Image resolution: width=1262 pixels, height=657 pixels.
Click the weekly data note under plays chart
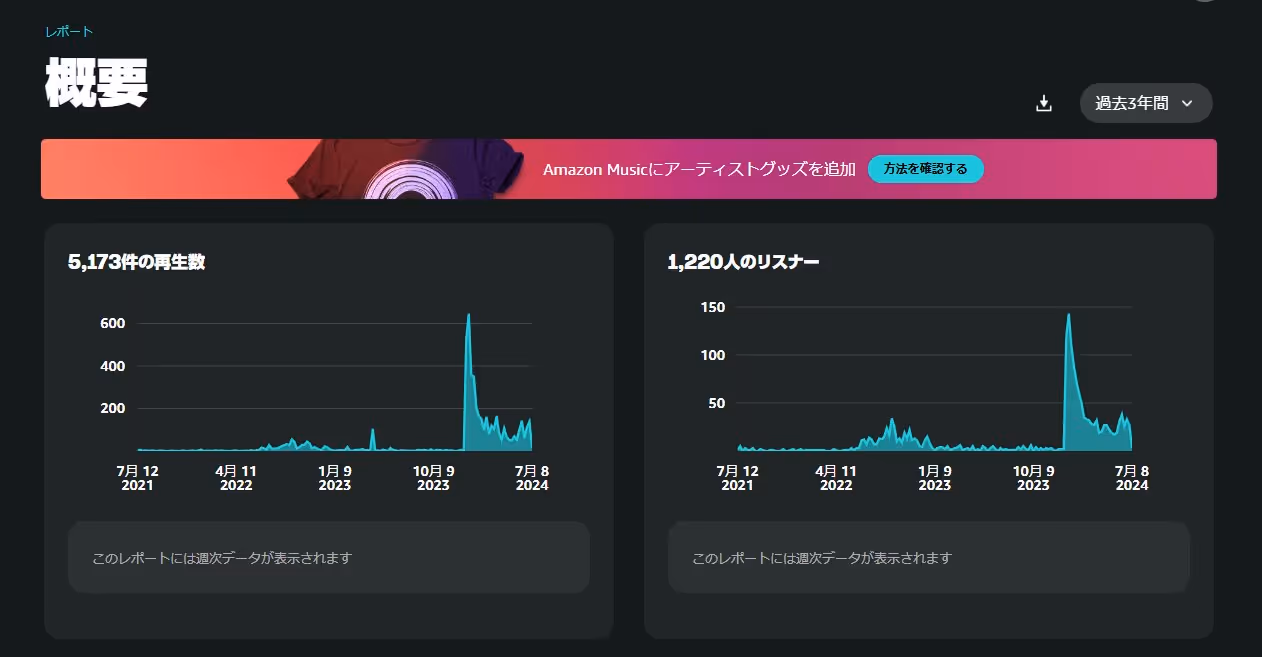tap(222, 558)
